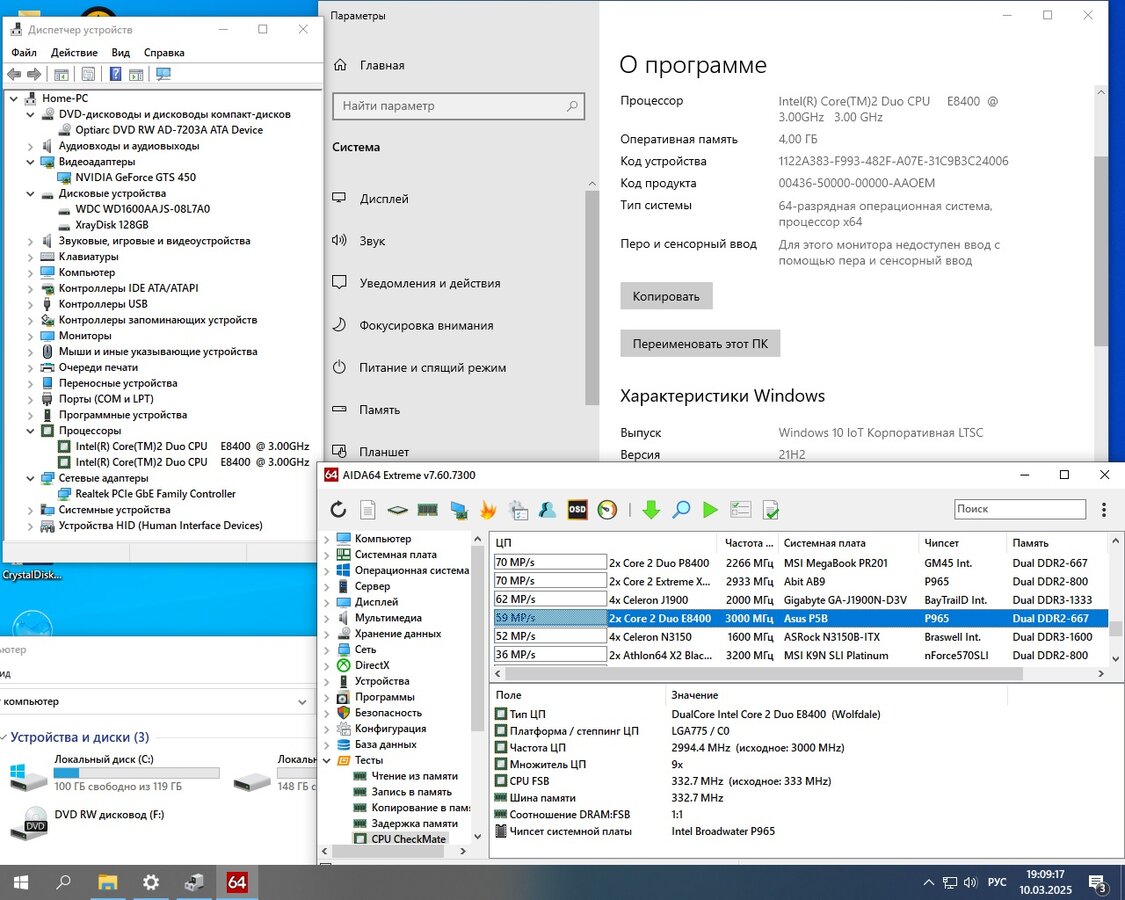This screenshot has width=1125, height=900.
Task: Click the document with green checkmark icon
Action: pos(771,510)
